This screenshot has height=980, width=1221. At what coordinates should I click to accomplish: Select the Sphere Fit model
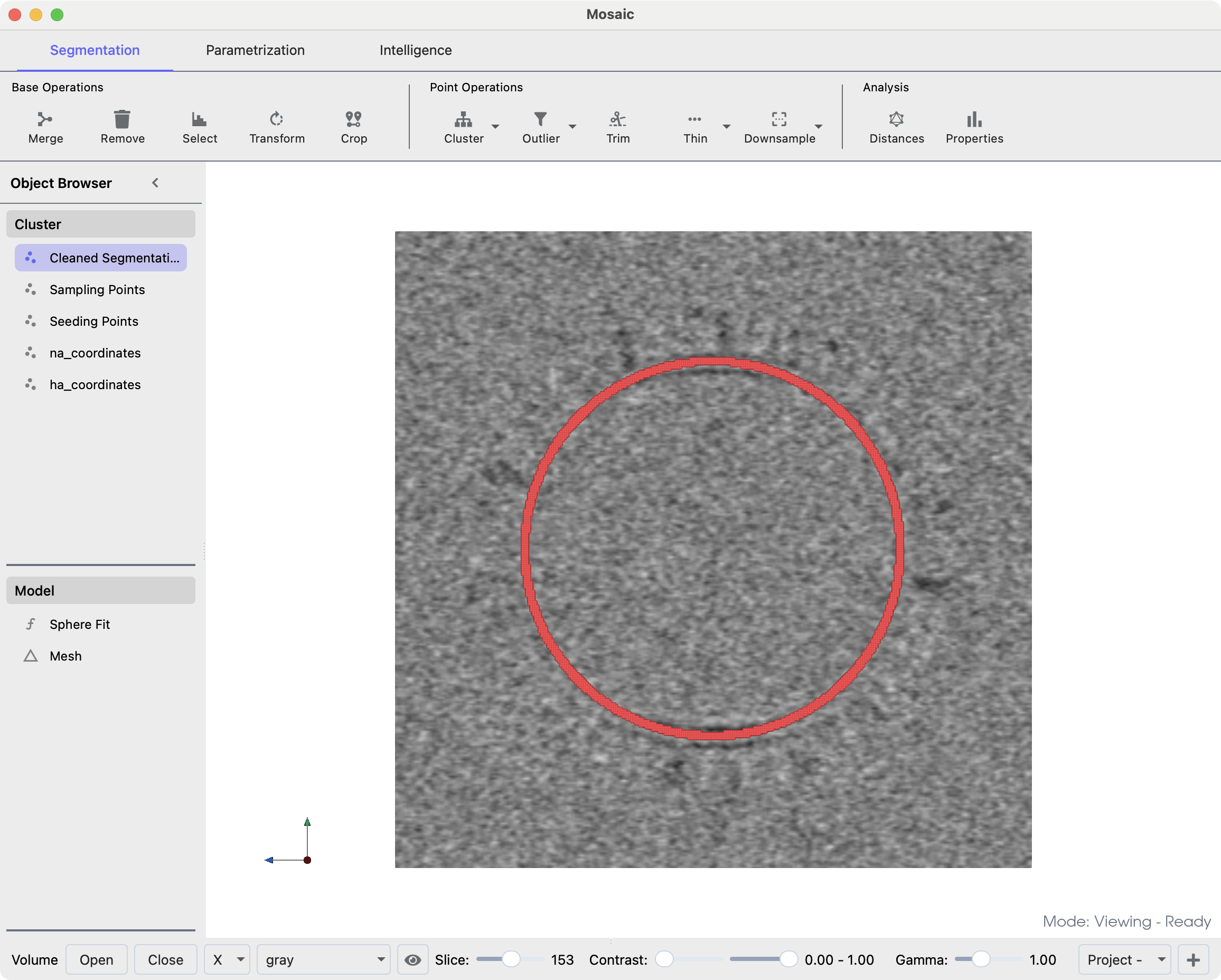pos(101,624)
